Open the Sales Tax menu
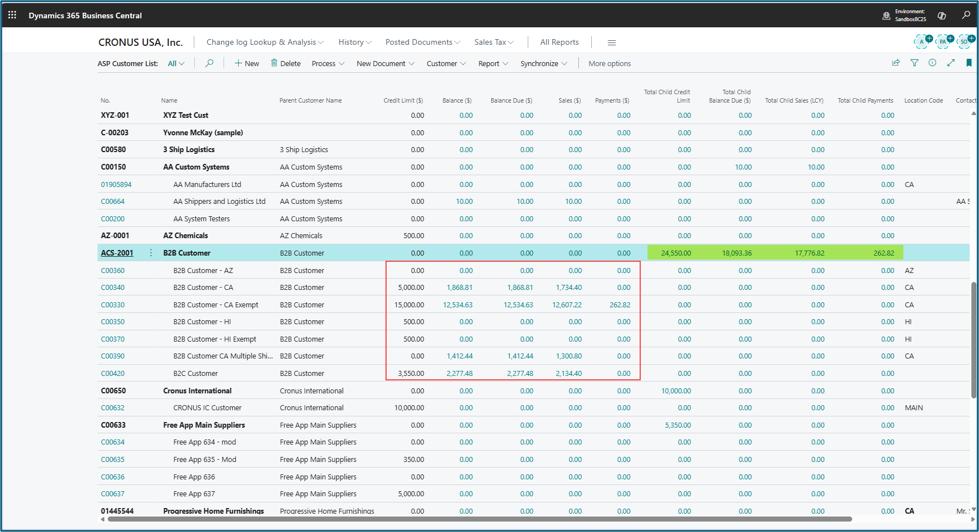979x532 pixels. [494, 42]
